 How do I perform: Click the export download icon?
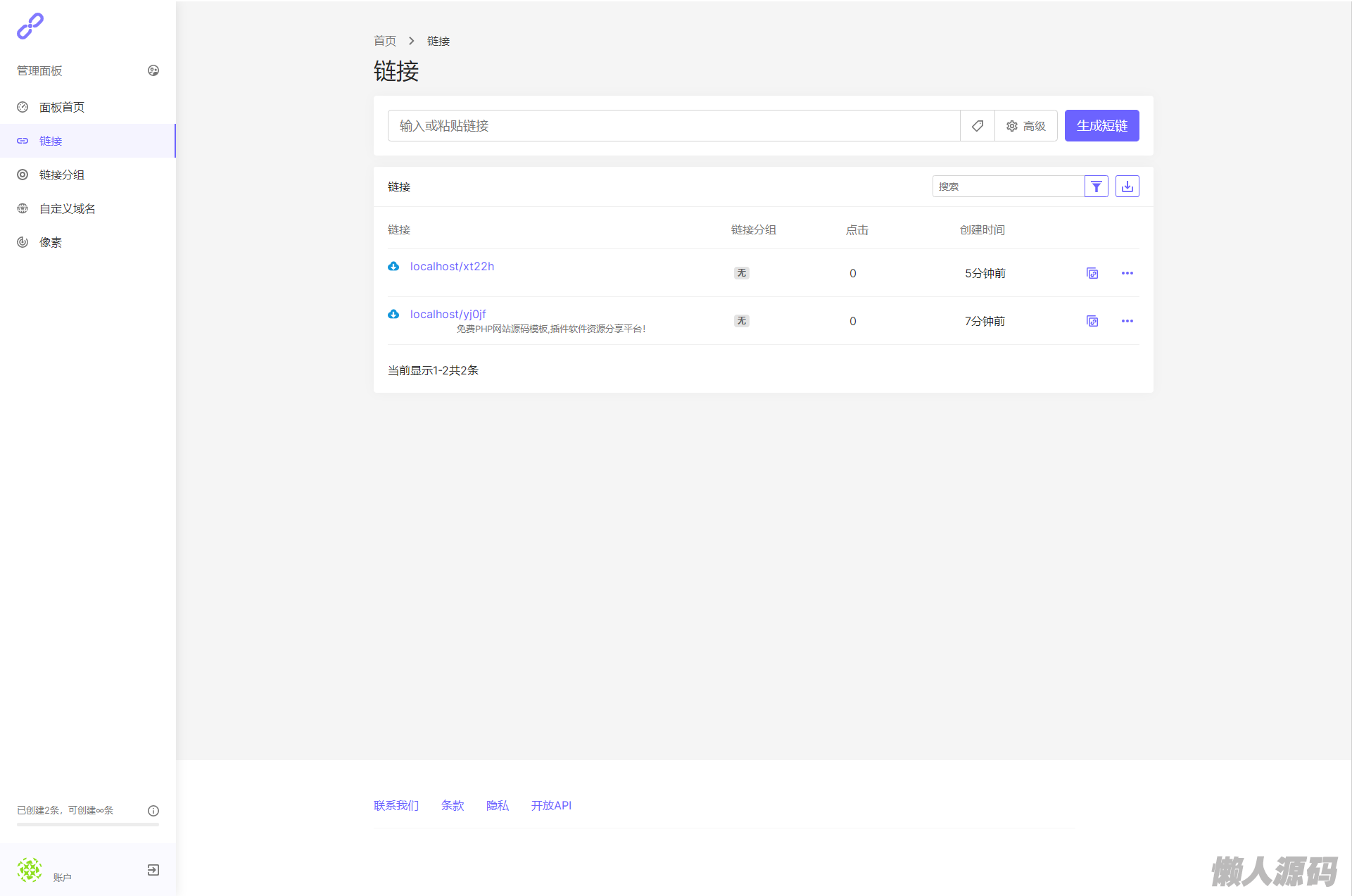(x=1127, y=187)
